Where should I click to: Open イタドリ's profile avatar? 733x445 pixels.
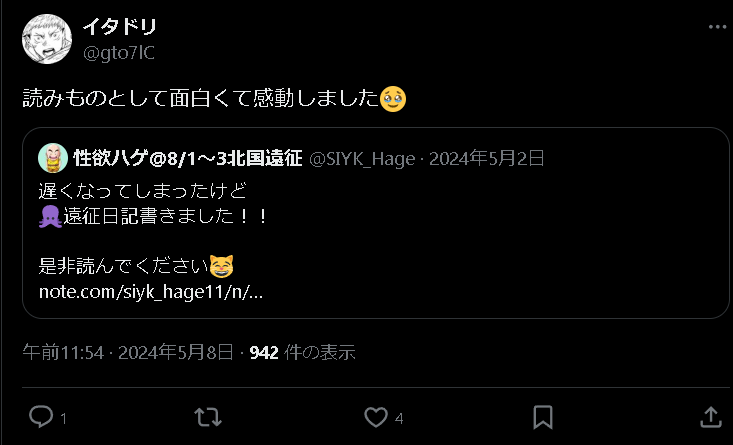pyautogui.click(x=47, y=39)
